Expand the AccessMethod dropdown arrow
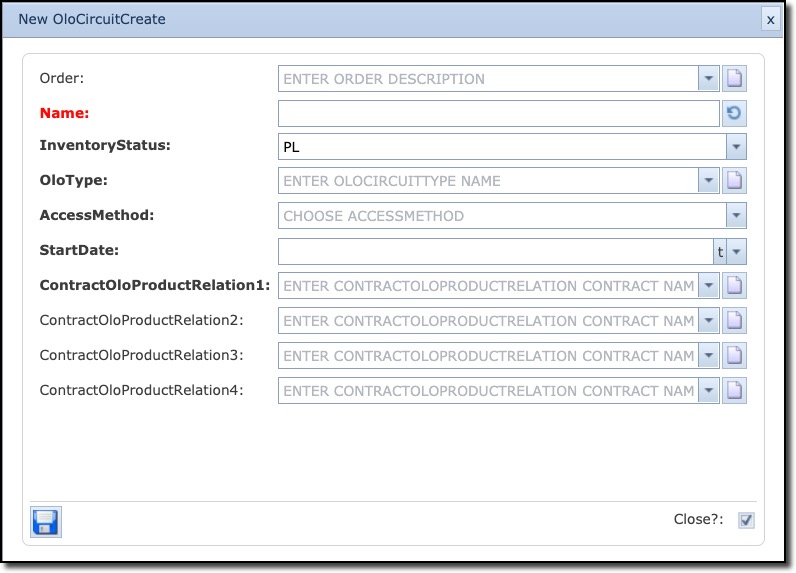This screenshot has height=573, width=796. pos(736,216)
